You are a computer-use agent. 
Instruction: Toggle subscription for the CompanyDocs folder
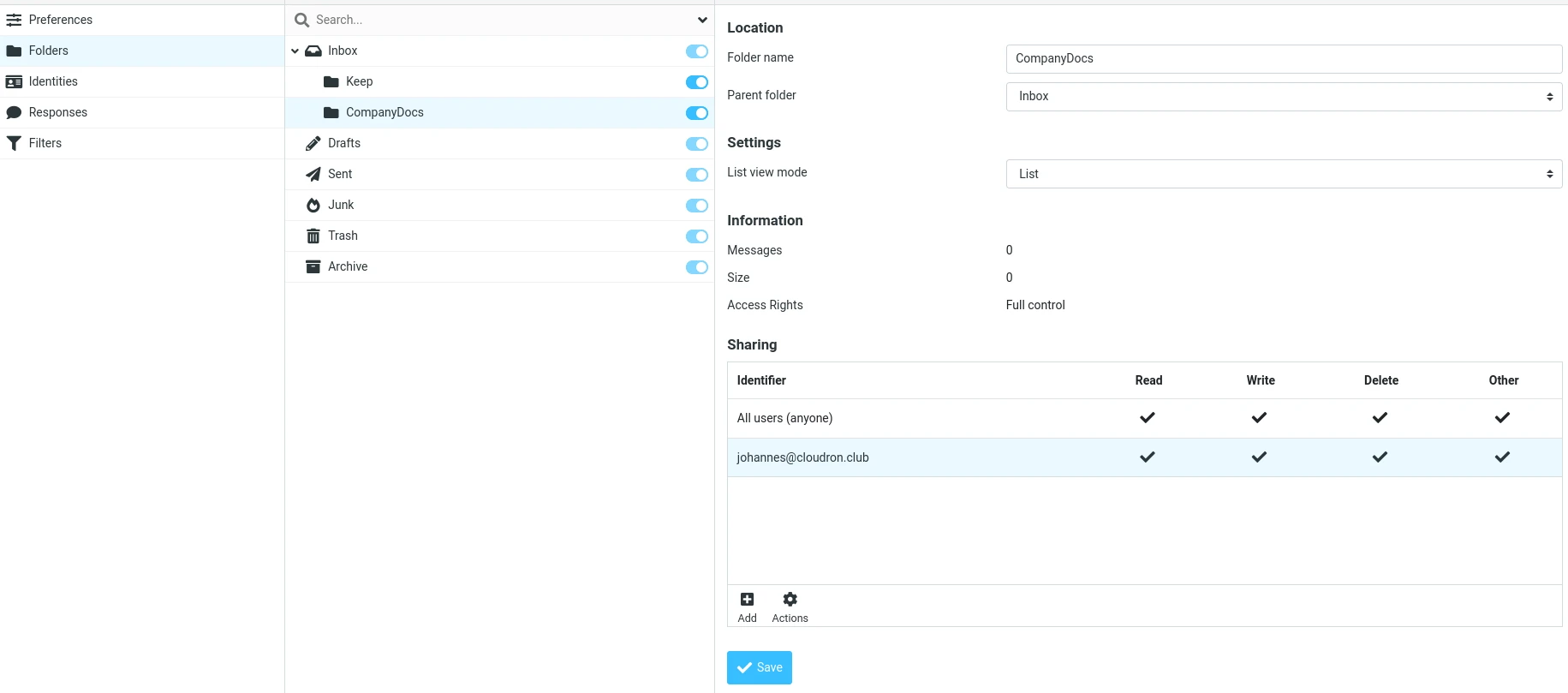point(696,113)
